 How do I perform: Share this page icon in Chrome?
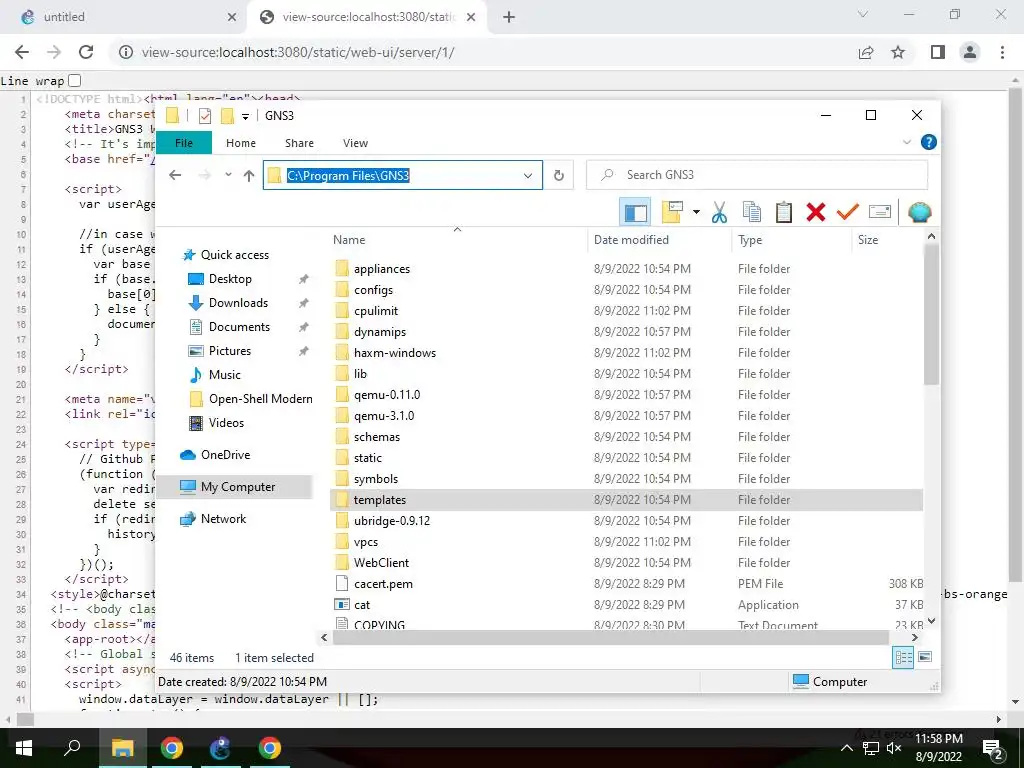pos(866,52)
